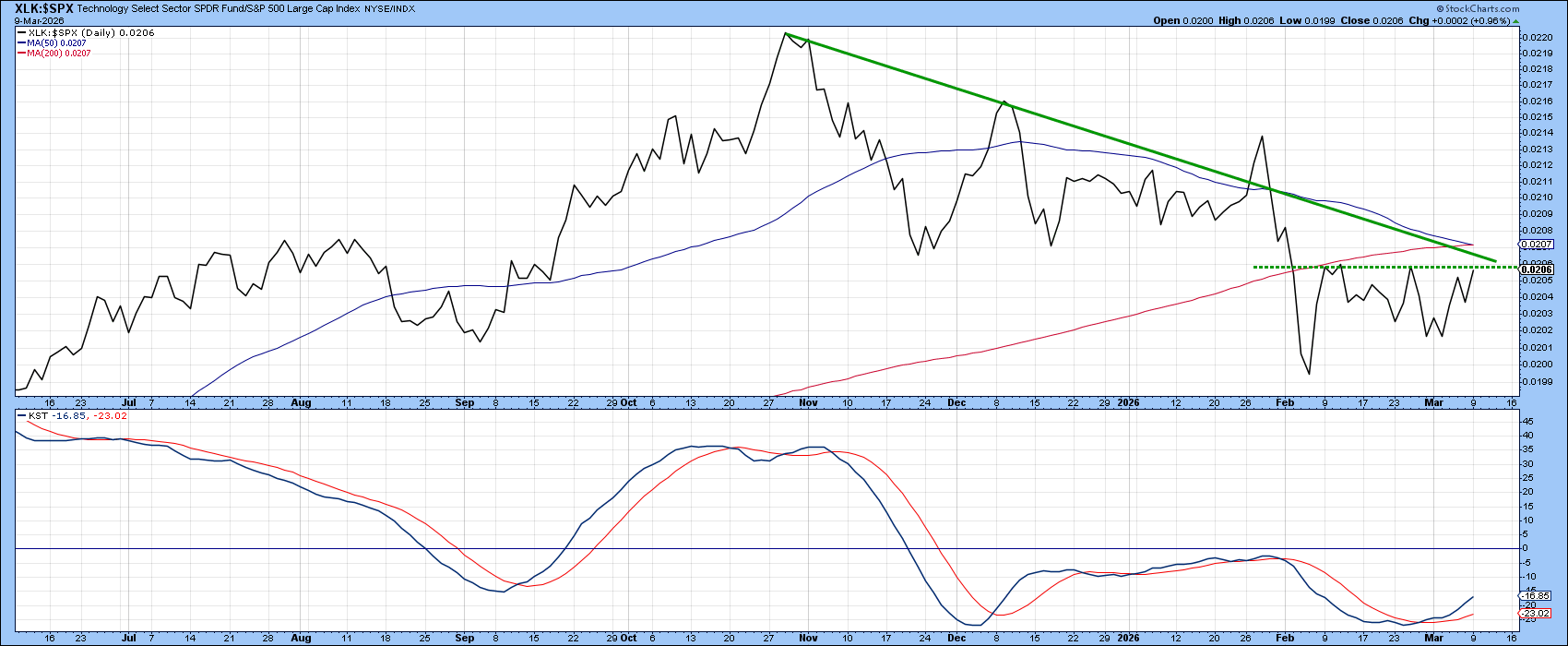
Task: Click the black 0.0206 last-price tag
Action: [x=1534, y=269]
